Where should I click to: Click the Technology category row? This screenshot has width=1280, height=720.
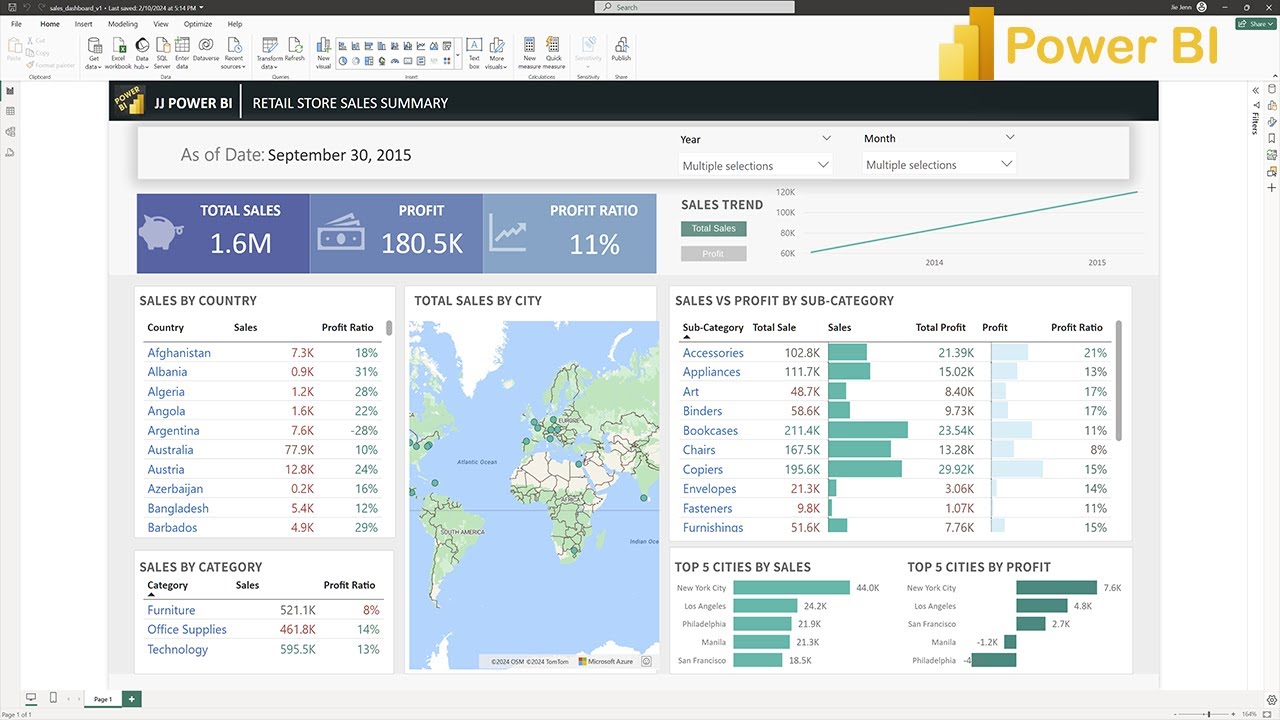click(x=264, y=649)
